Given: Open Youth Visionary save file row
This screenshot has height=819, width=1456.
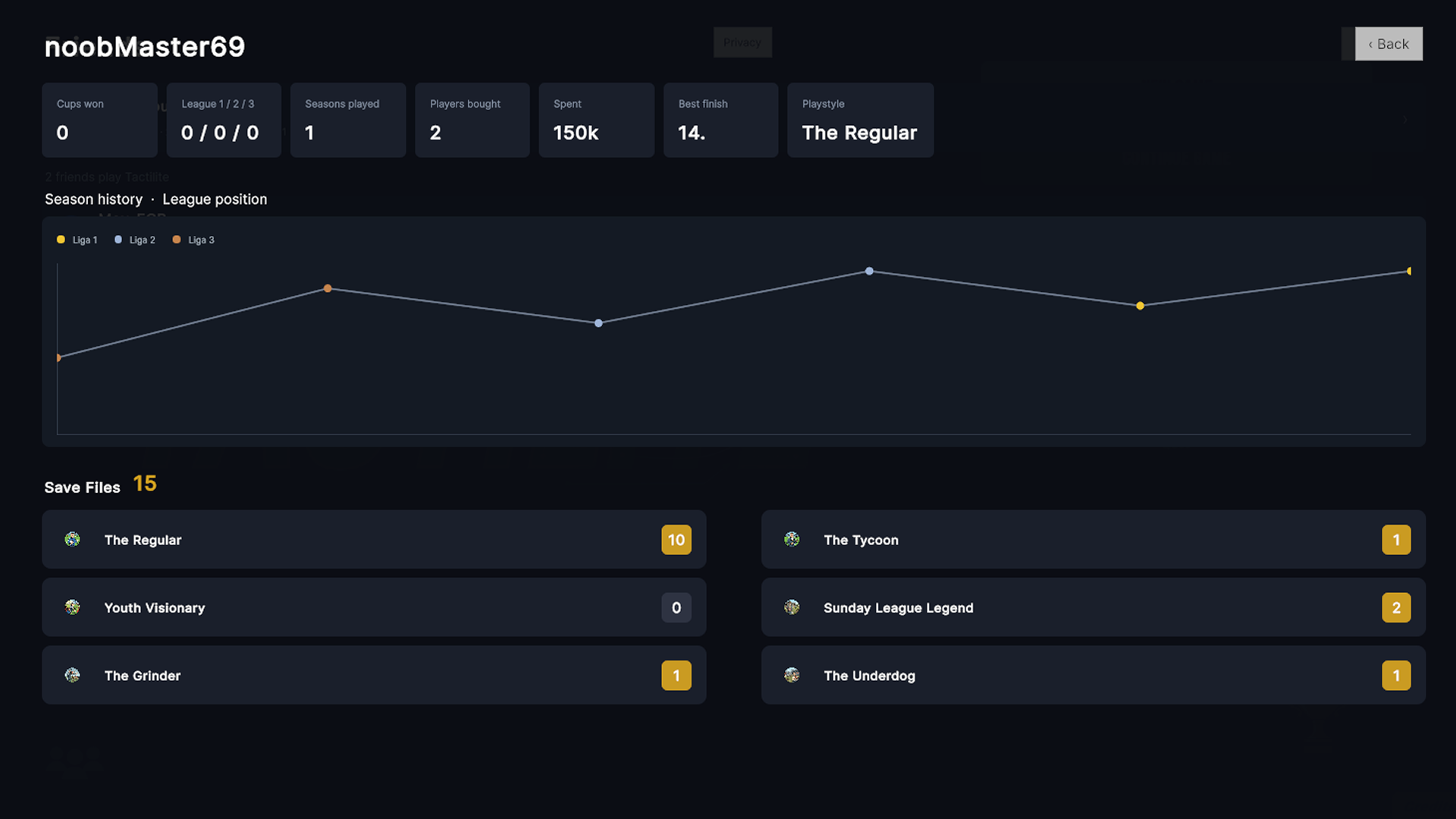Looking at the screenshot, I should click(374, 607).
